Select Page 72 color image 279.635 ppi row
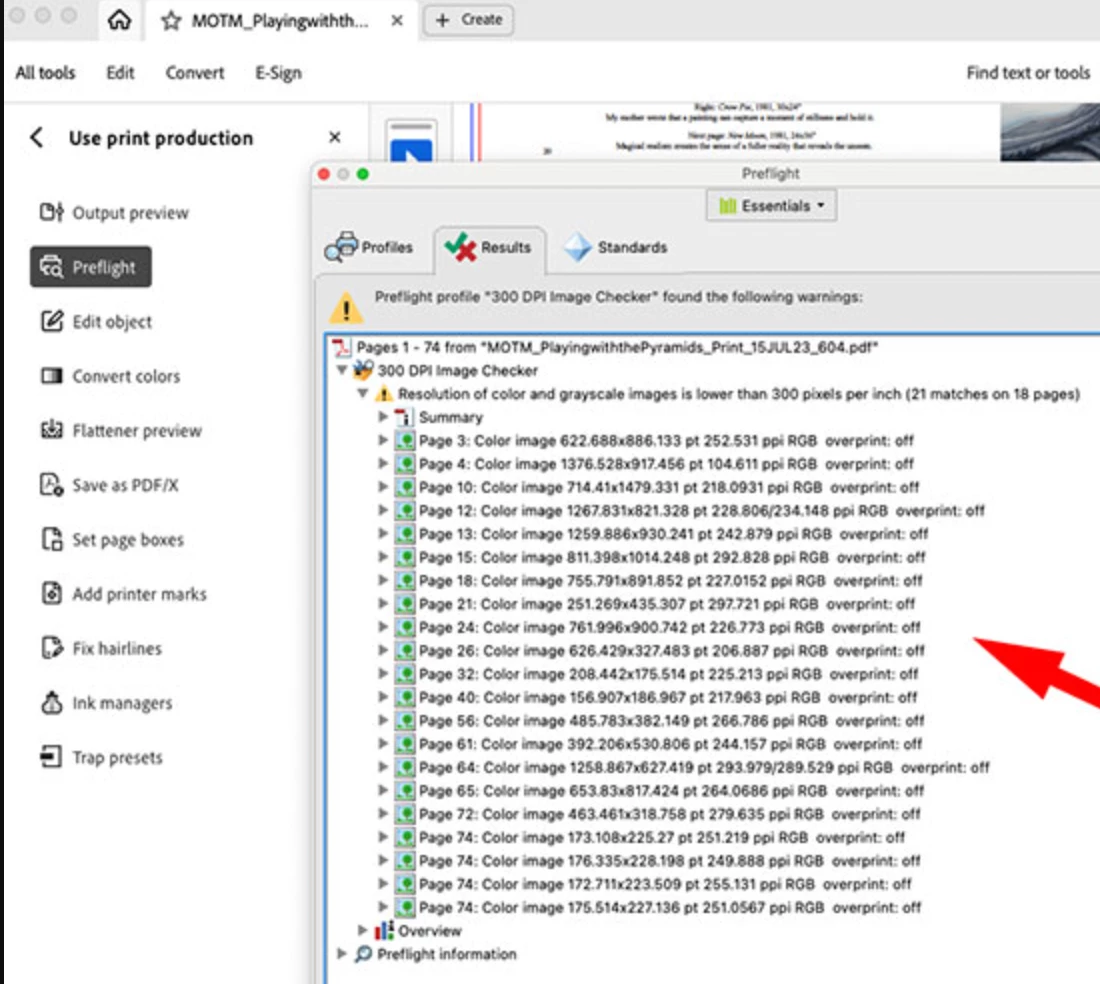The image size is (1100, 984). (670, 814)
